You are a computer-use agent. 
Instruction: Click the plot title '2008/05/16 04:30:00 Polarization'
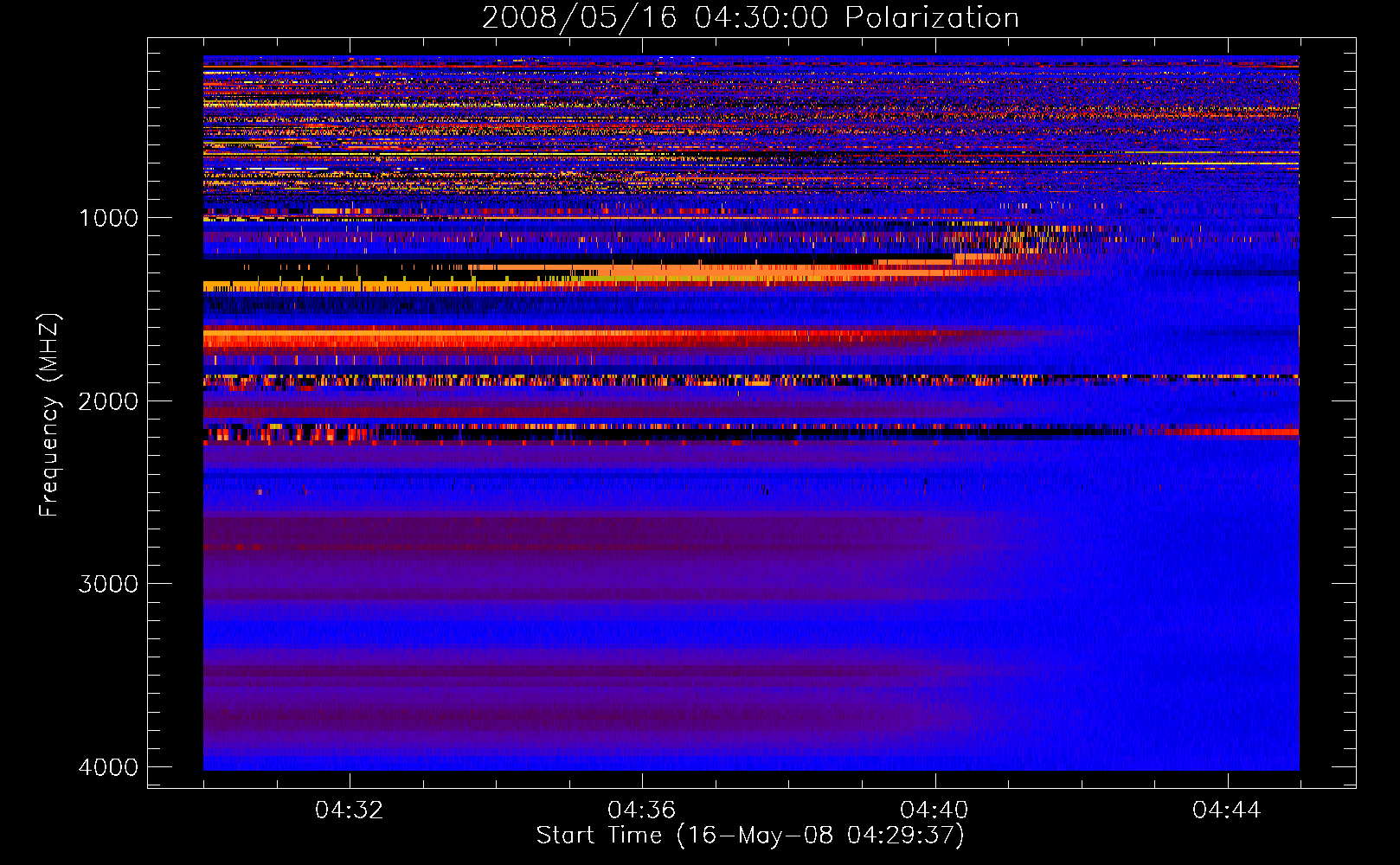click(750, 18)
